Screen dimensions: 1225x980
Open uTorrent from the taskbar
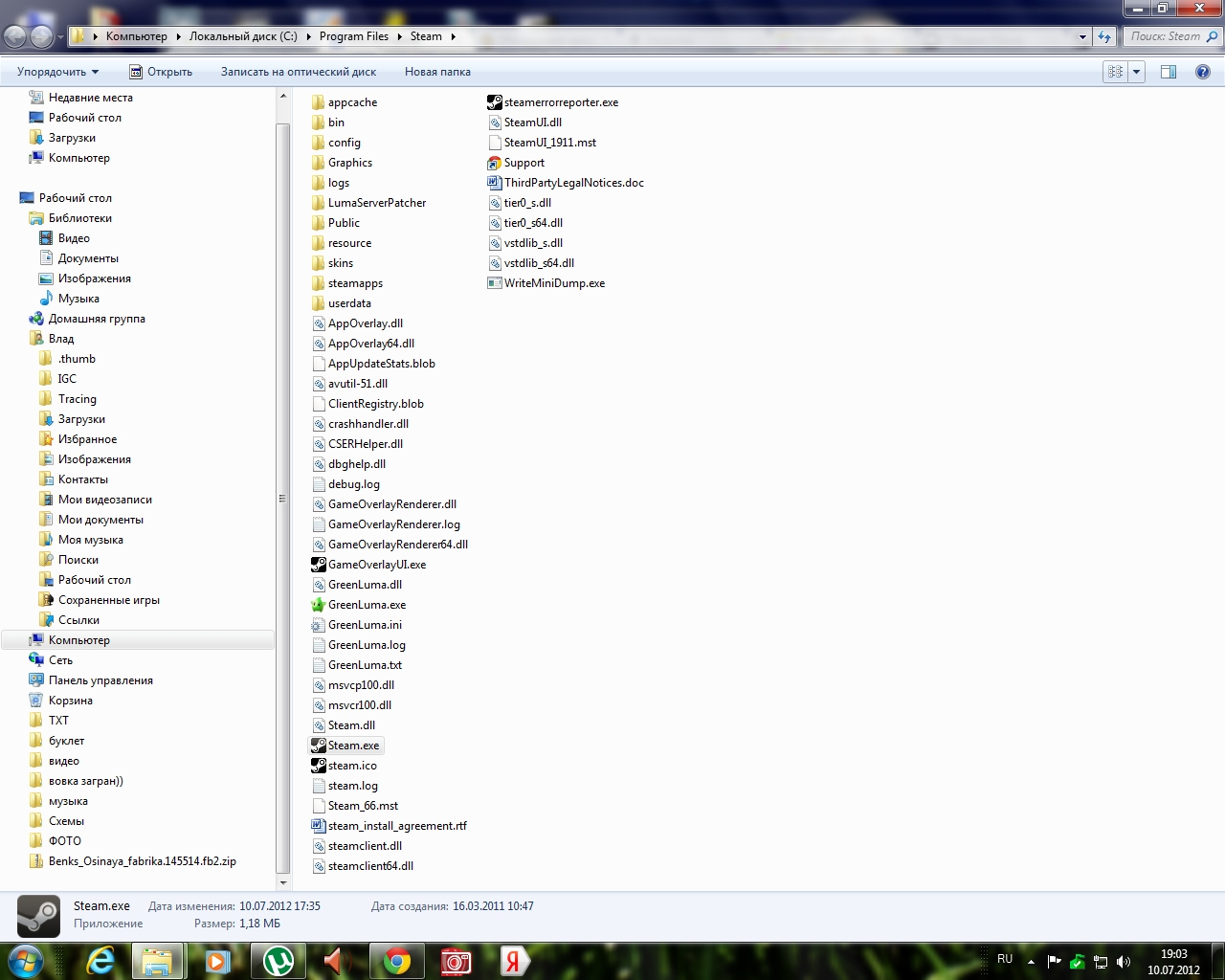278,961
